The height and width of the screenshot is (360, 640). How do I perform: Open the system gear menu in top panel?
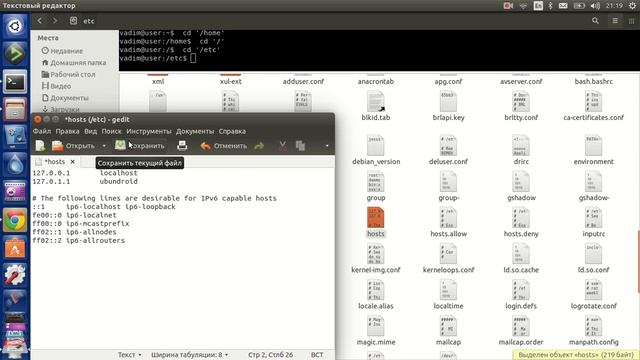coord(632,6)
